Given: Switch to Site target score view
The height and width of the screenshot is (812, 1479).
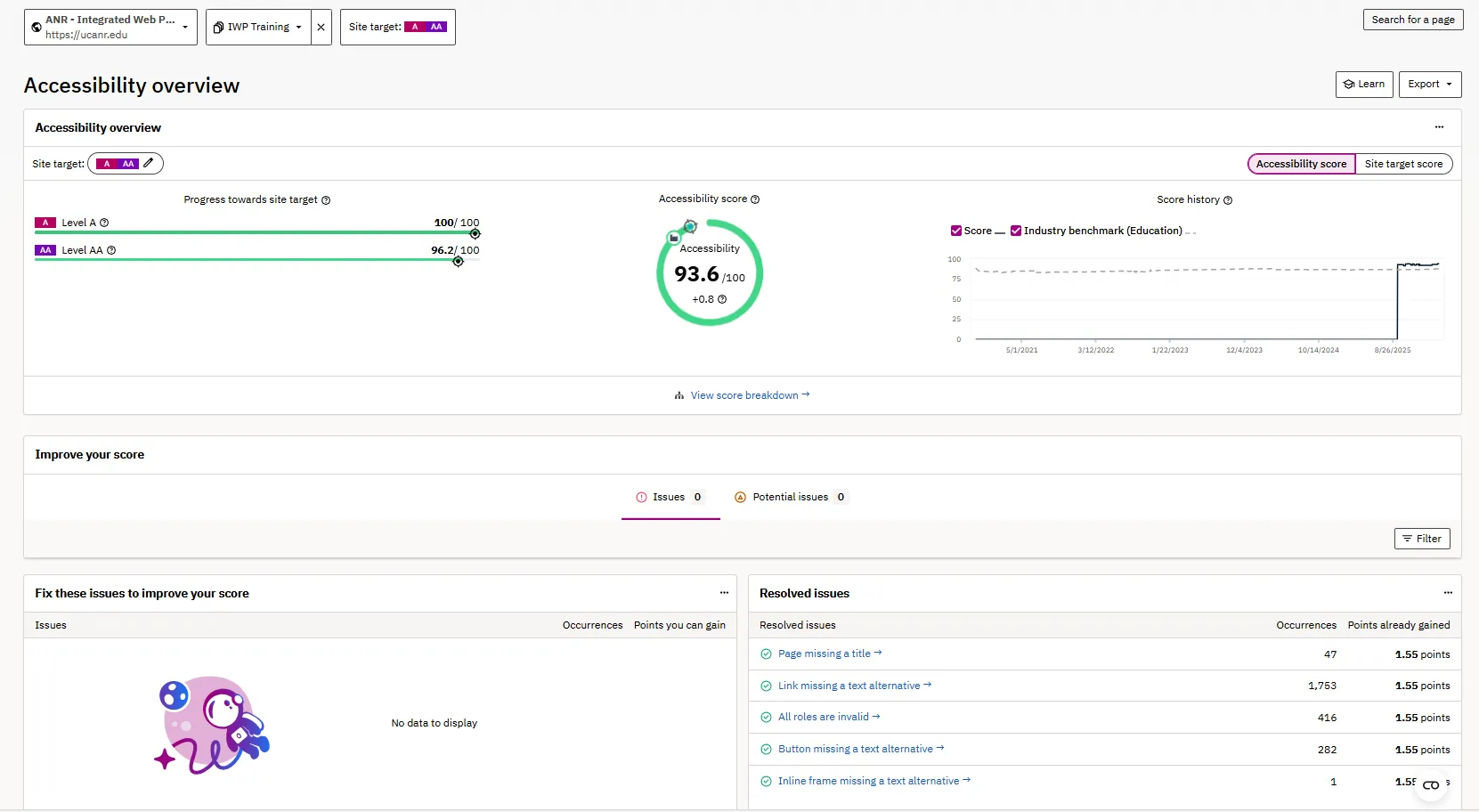Looking at the screenshot, I should (1405, 164).
